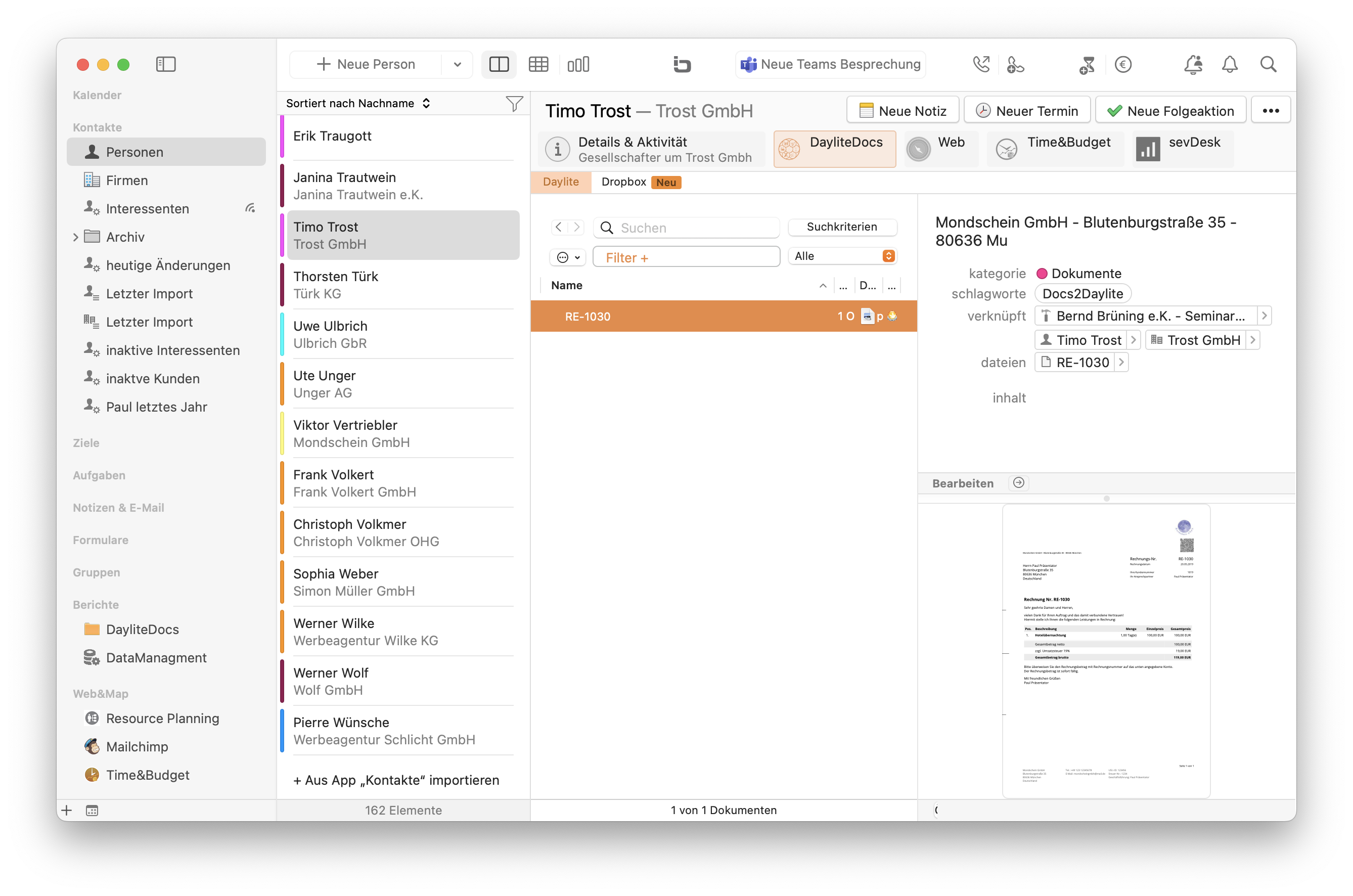Click the pink Dokumente category color dot

1042,274
